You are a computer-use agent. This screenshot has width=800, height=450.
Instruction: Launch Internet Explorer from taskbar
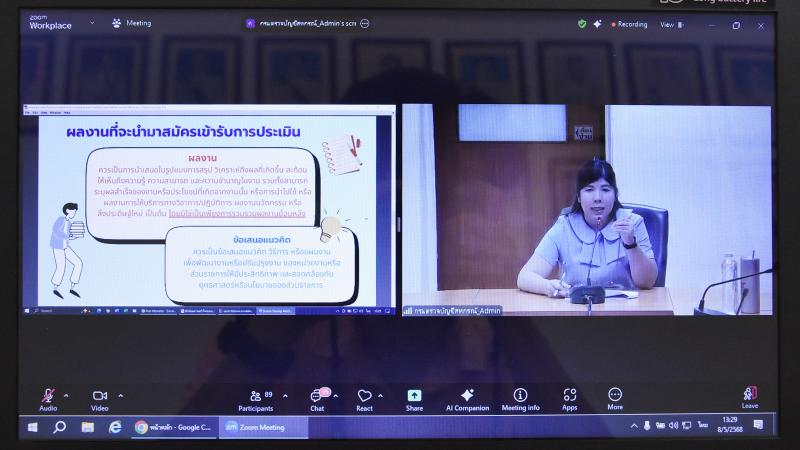(x=115, y=427)
